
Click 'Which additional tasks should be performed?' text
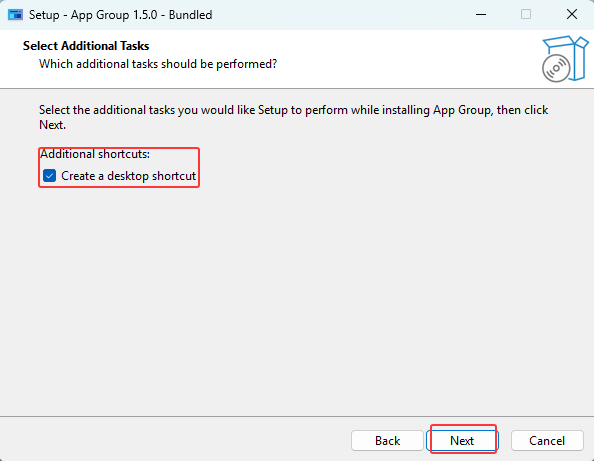click(158, 64)
